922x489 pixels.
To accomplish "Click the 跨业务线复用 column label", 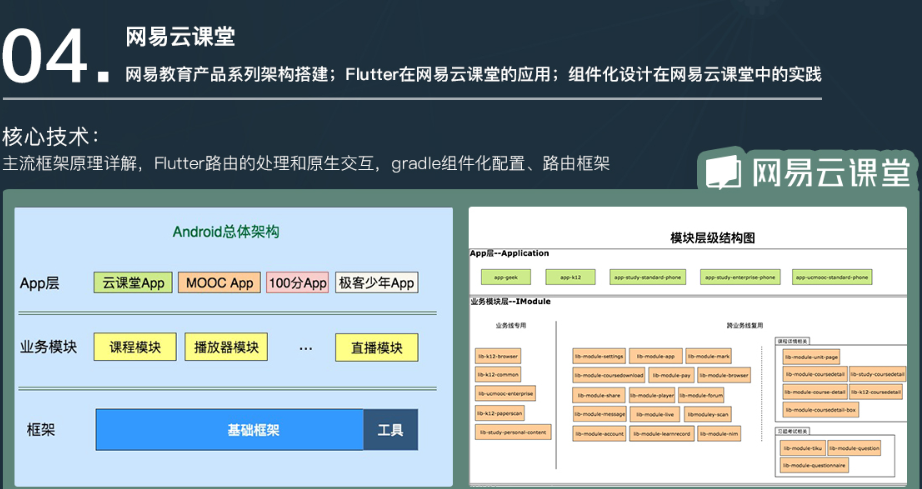I will pyautogui.click(x=744, y=325).
